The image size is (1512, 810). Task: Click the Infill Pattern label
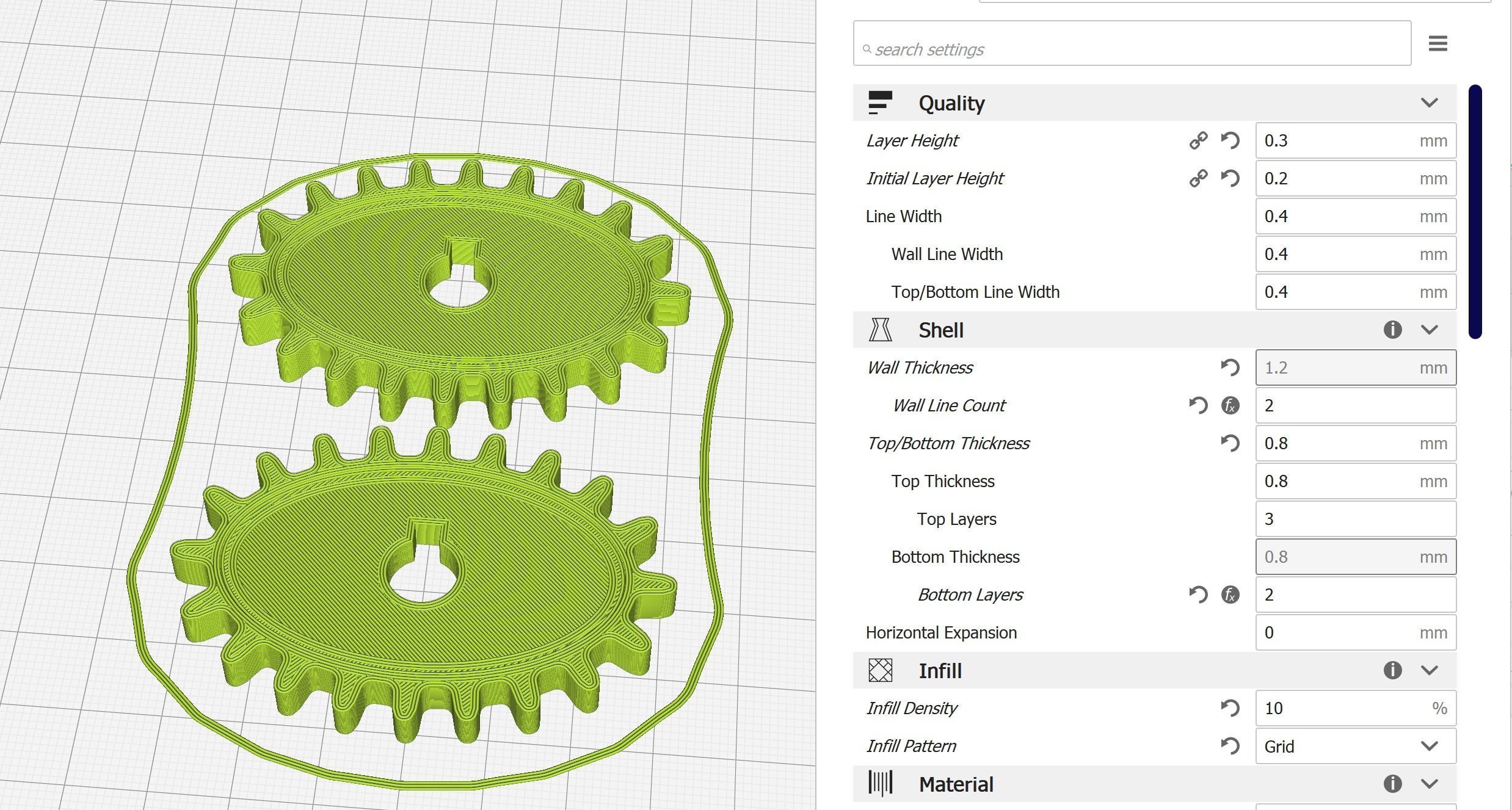click(x=910, y=747)
